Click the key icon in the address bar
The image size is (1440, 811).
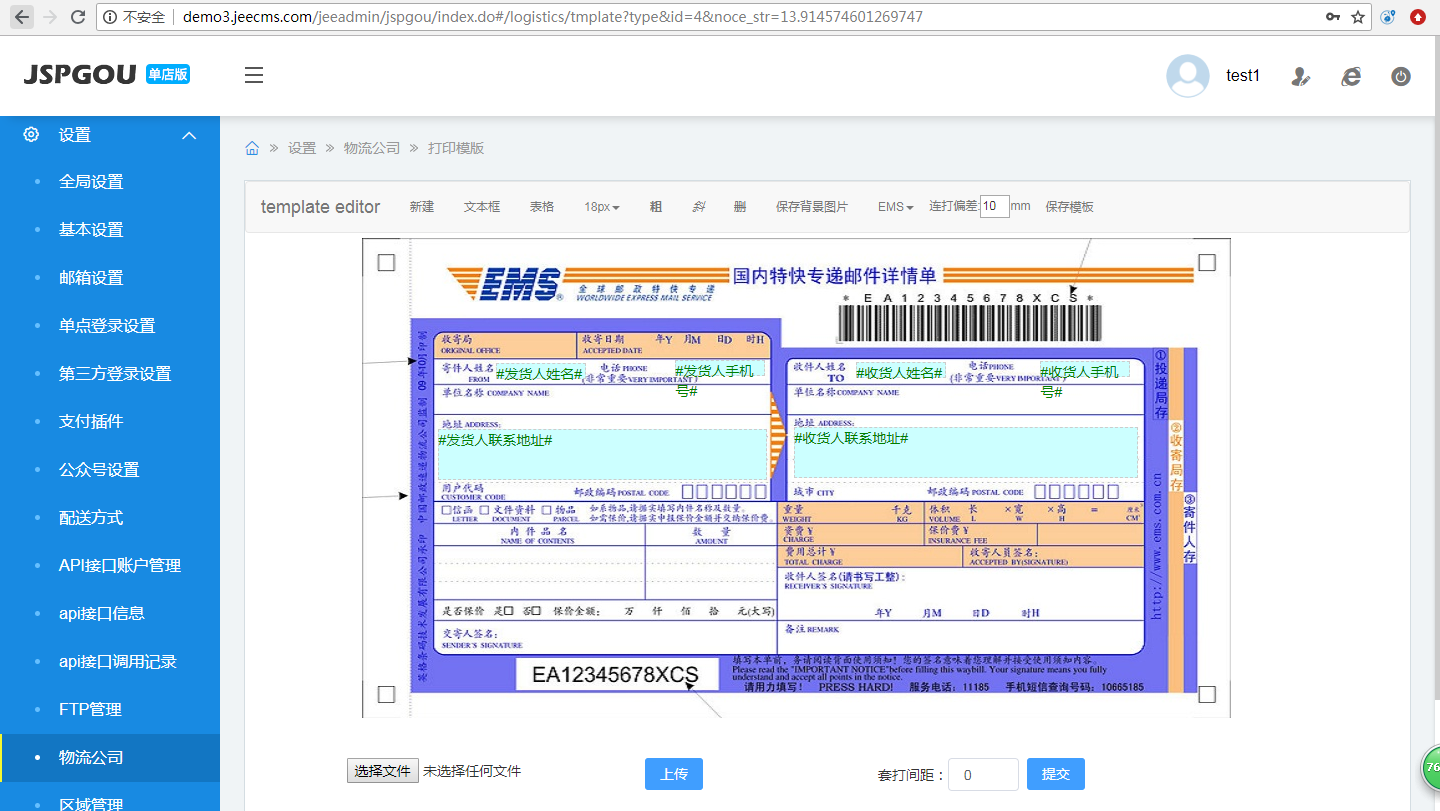pyautogui.click(x=1333, y=17)
